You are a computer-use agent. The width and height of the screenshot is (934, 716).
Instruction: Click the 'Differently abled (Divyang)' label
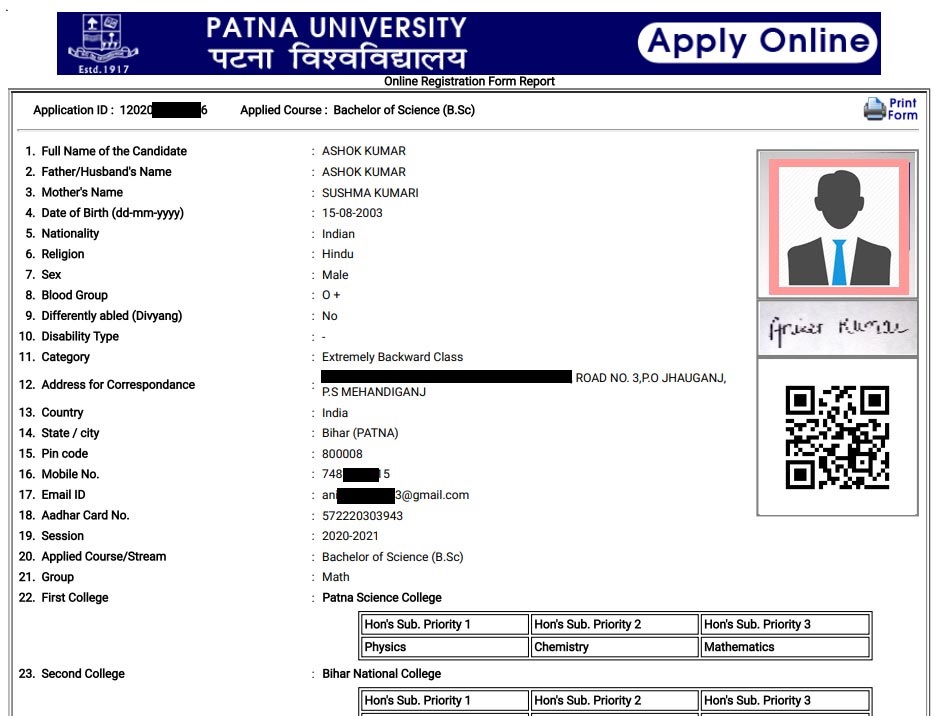pyautogui.click(x=111, y=316)
